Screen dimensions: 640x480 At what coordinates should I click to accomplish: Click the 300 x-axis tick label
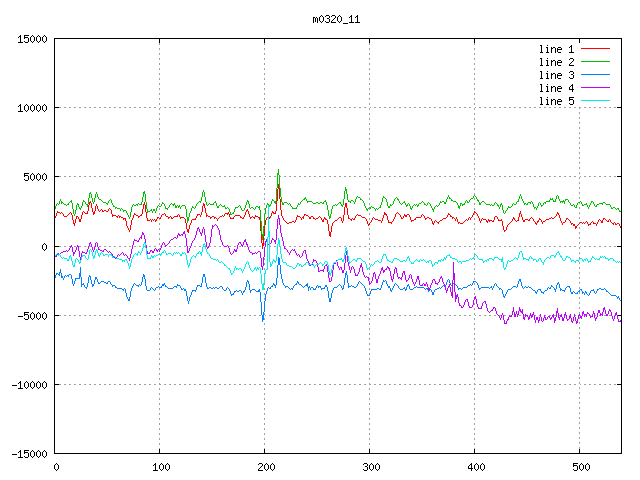(x=369, y=467)
